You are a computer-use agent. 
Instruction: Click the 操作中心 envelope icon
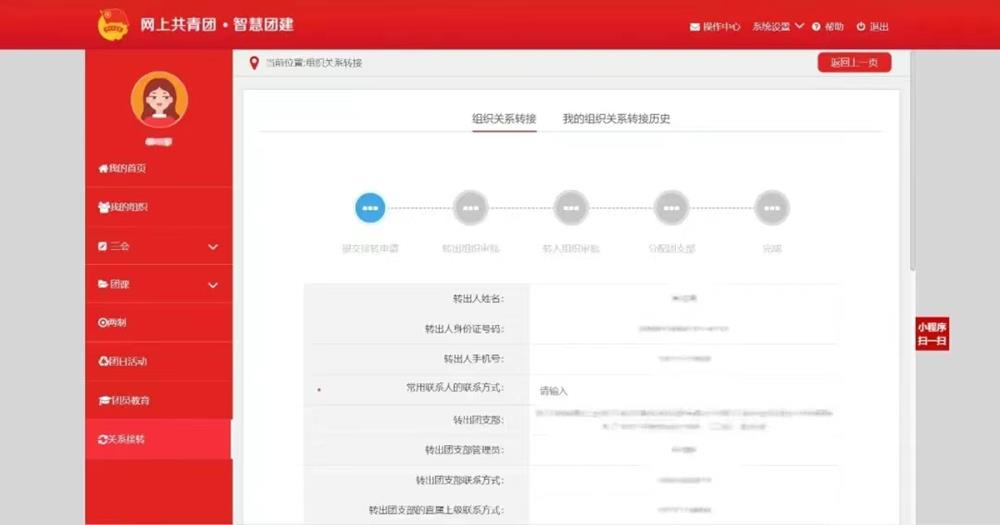(695, 27)
